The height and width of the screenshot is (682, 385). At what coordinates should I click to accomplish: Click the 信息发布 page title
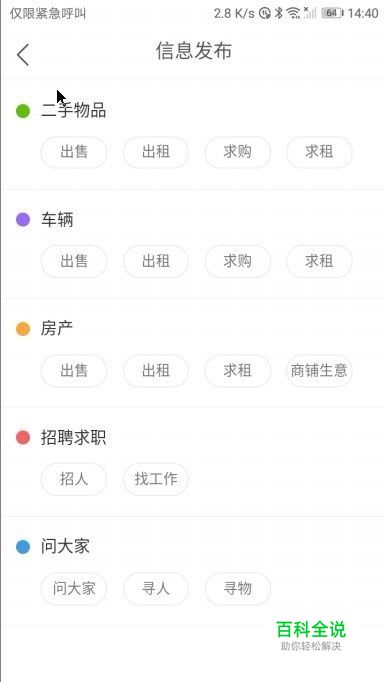pyautogui.click(x=194, y=51)
